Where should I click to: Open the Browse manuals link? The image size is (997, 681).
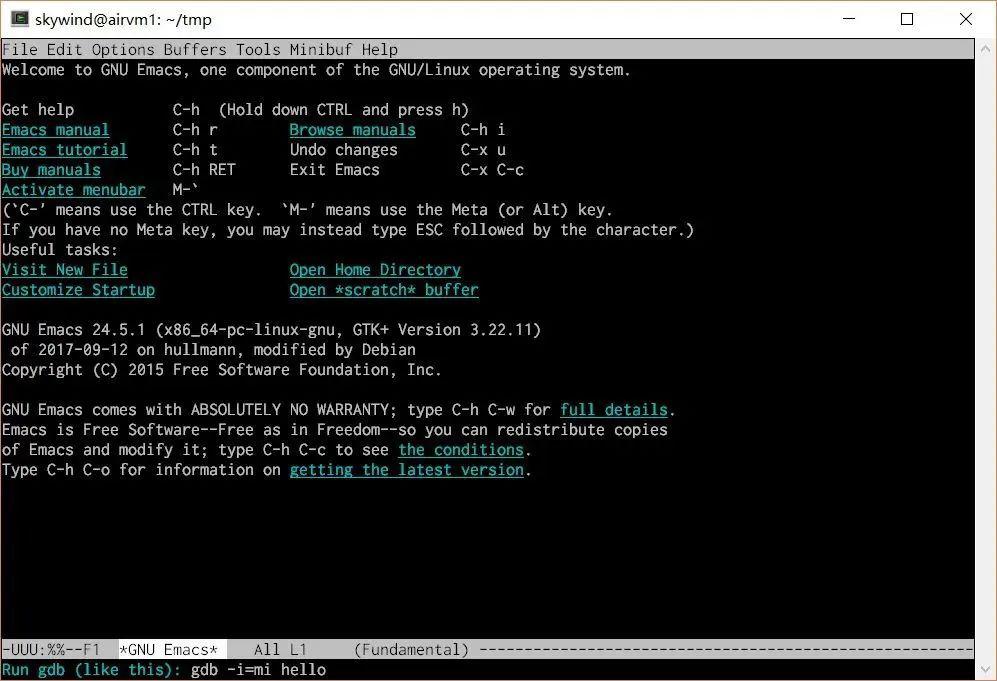352,130
